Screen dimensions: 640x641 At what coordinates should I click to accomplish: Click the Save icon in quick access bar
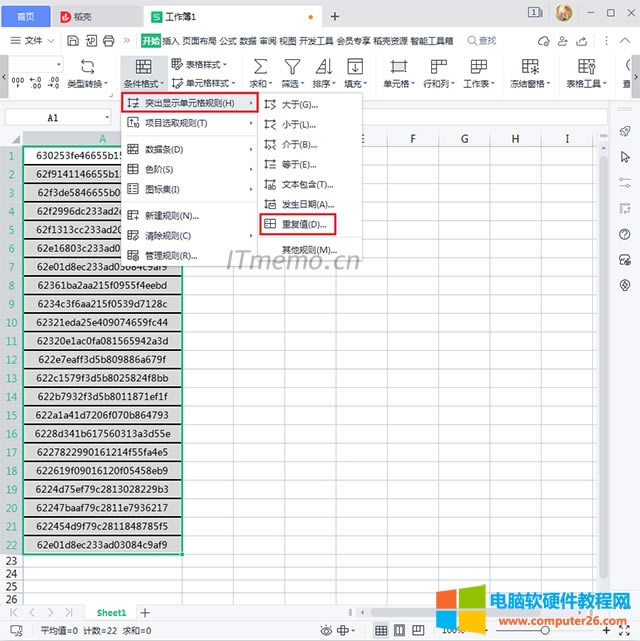click(x=73, y=41)
